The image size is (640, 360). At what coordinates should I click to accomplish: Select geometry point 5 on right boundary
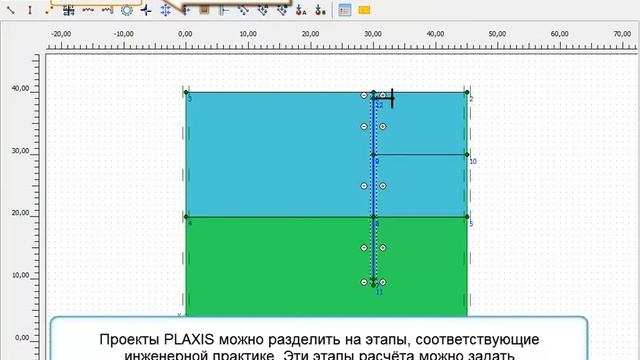(467, 217)
